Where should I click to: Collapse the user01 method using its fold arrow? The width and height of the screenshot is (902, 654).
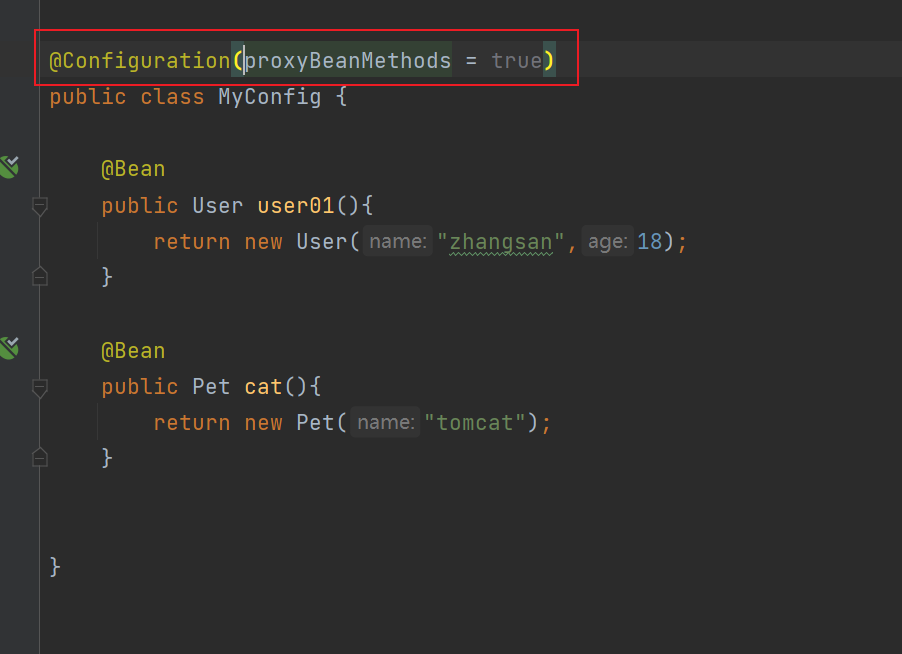tap(40, 206)
